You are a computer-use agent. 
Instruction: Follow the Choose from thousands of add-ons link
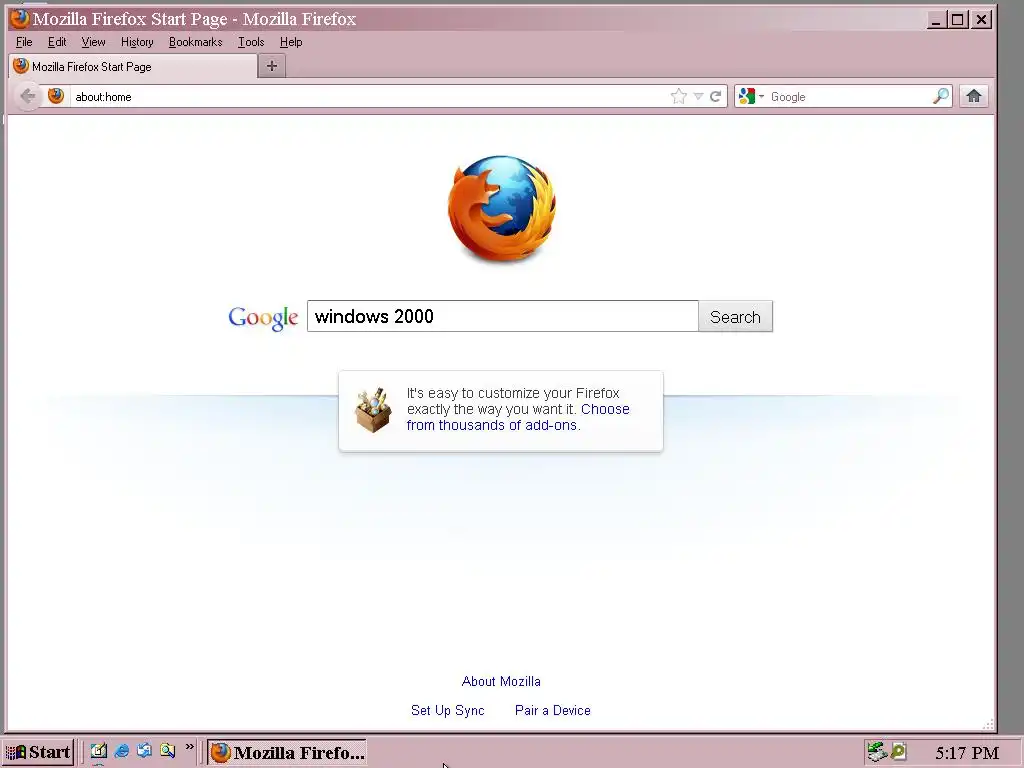pyautogui.click(x=518, y=417)
